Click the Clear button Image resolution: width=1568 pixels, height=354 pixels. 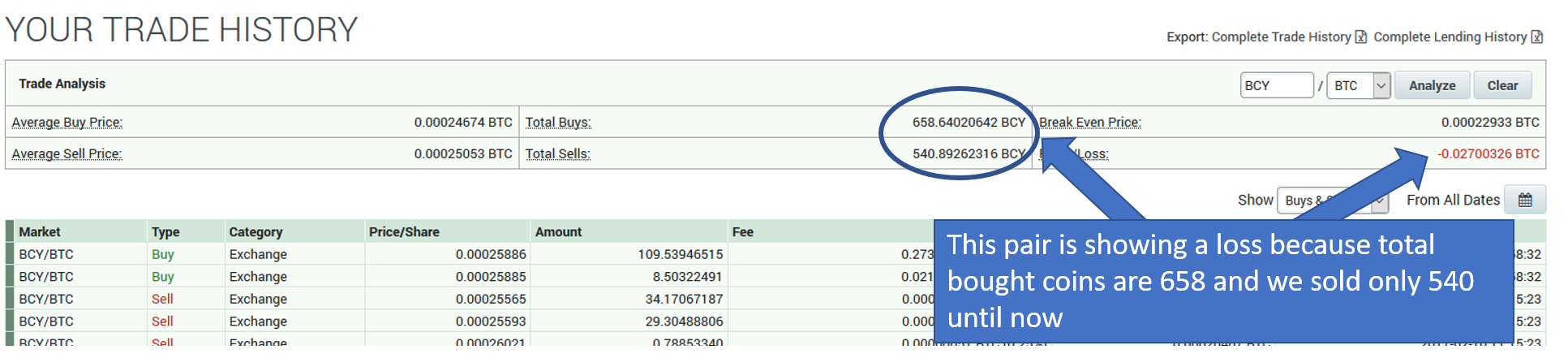coord(1502,85)
